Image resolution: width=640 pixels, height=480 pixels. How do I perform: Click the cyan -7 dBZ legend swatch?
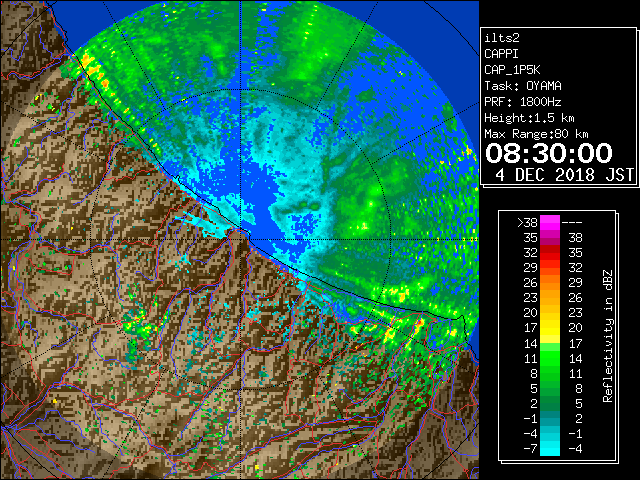[x=550, y=449]
